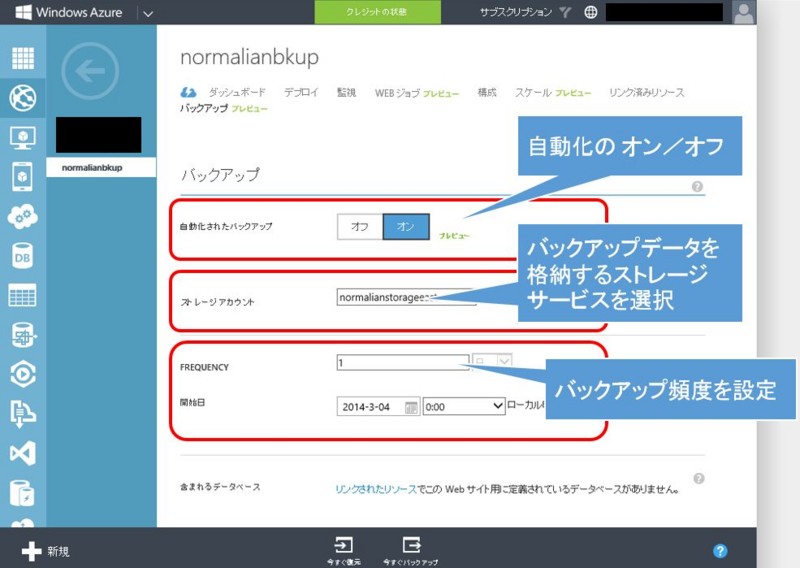
Task: Open Cache cylinder-lightning icon in sidebar
Action: click(22, 493)
